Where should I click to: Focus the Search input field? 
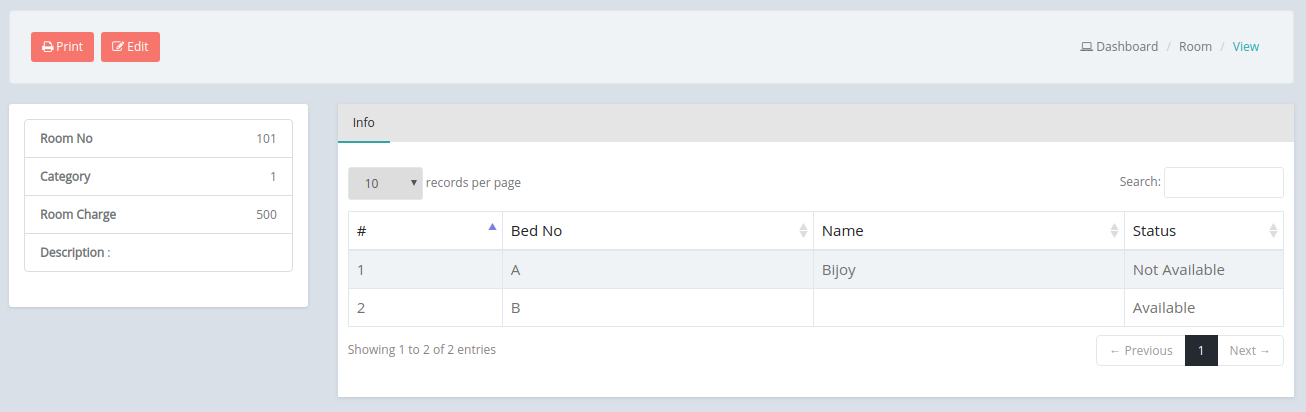[x=1224, y=182]
